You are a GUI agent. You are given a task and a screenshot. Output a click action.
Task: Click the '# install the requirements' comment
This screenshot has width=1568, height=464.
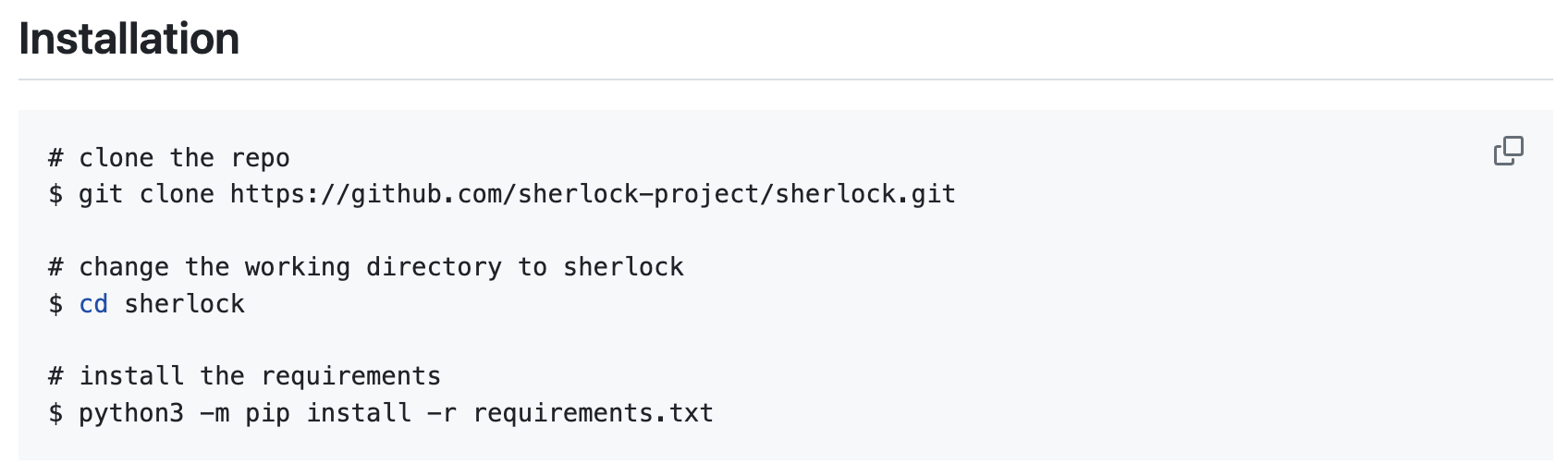pos(245,376)
